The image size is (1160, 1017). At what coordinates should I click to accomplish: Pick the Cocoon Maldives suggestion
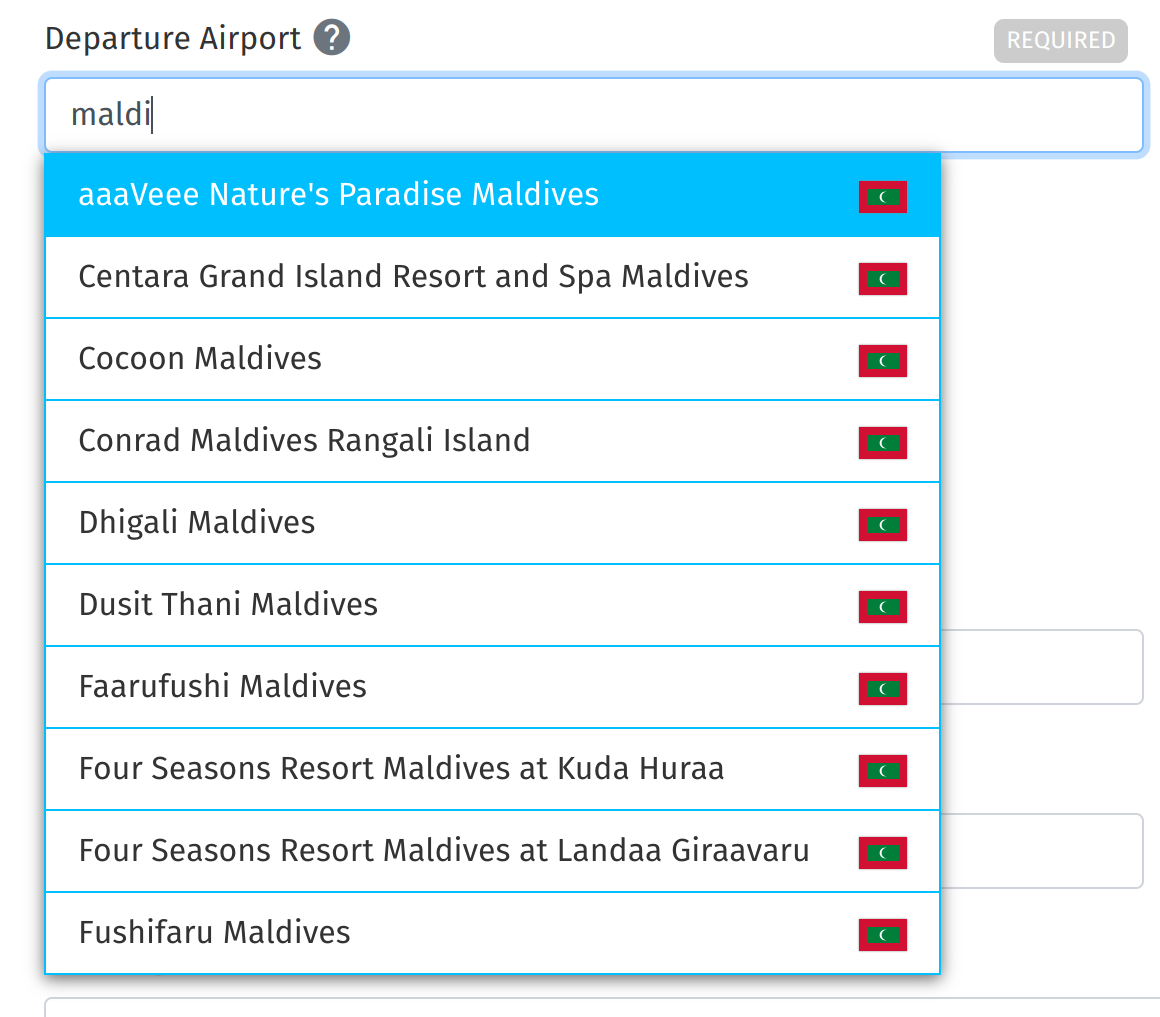493,359
